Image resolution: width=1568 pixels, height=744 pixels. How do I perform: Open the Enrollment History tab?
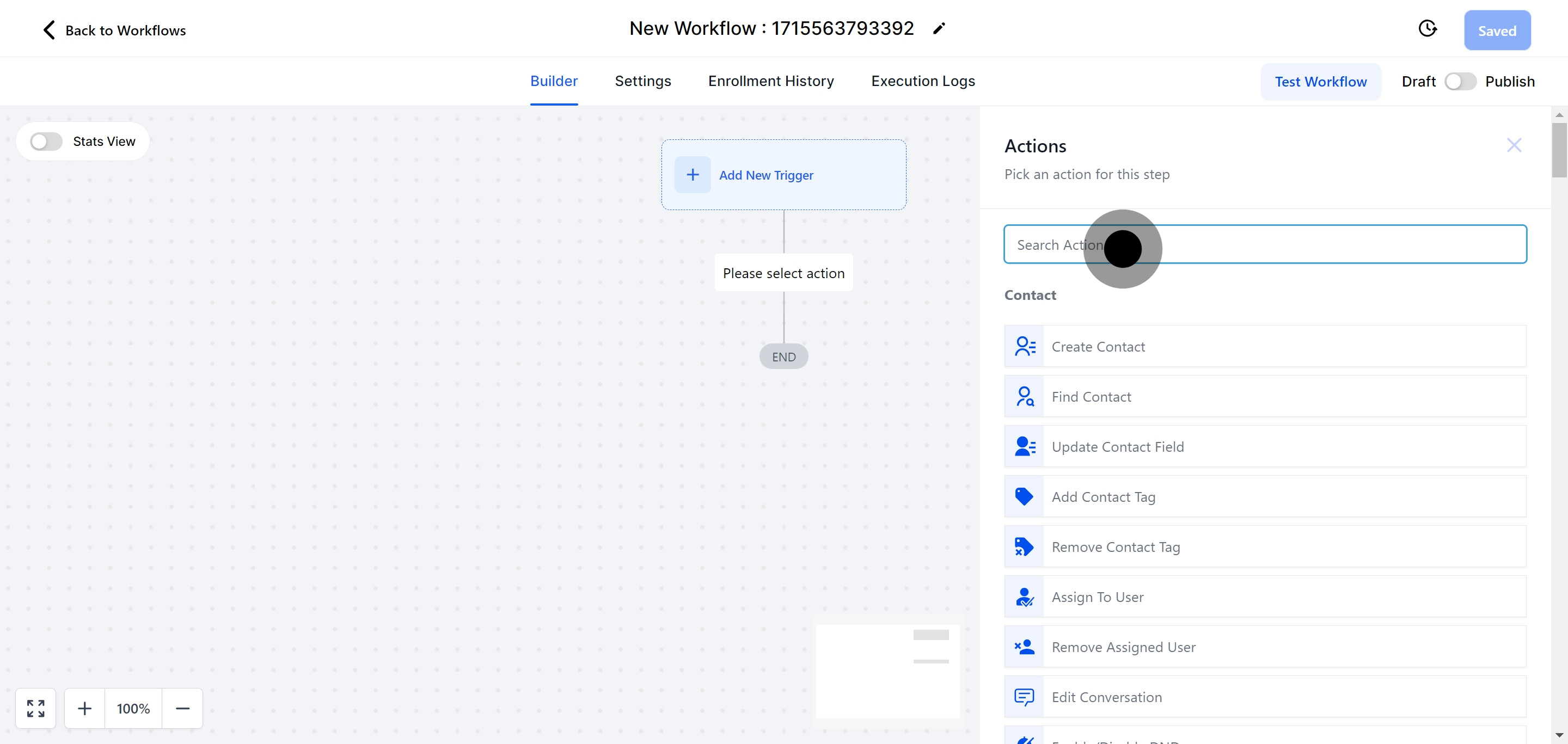coord(770,82)
